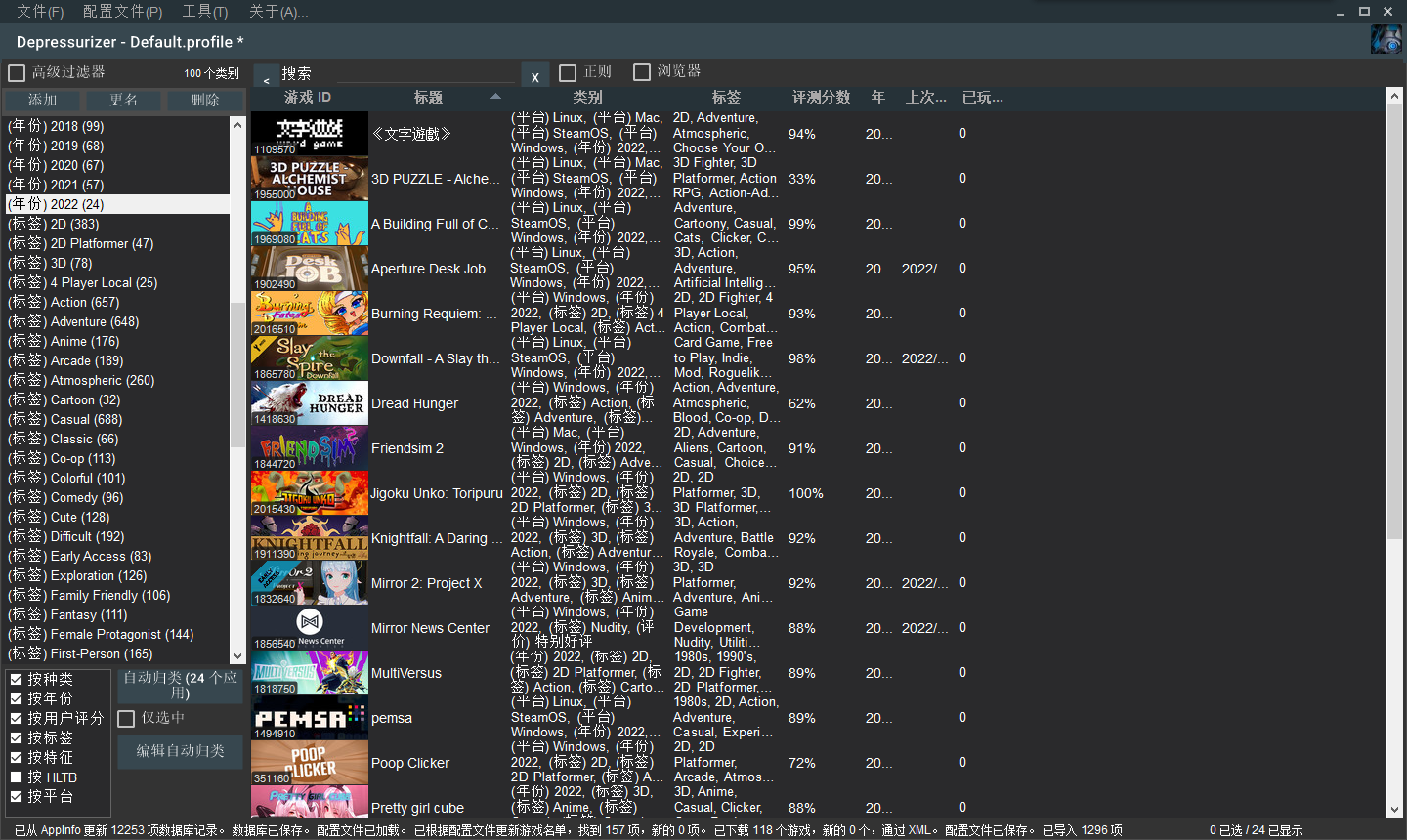The image size is (1407, 840).
Task: Sort by the 标签 column header
Action: (x=726, y=98)
